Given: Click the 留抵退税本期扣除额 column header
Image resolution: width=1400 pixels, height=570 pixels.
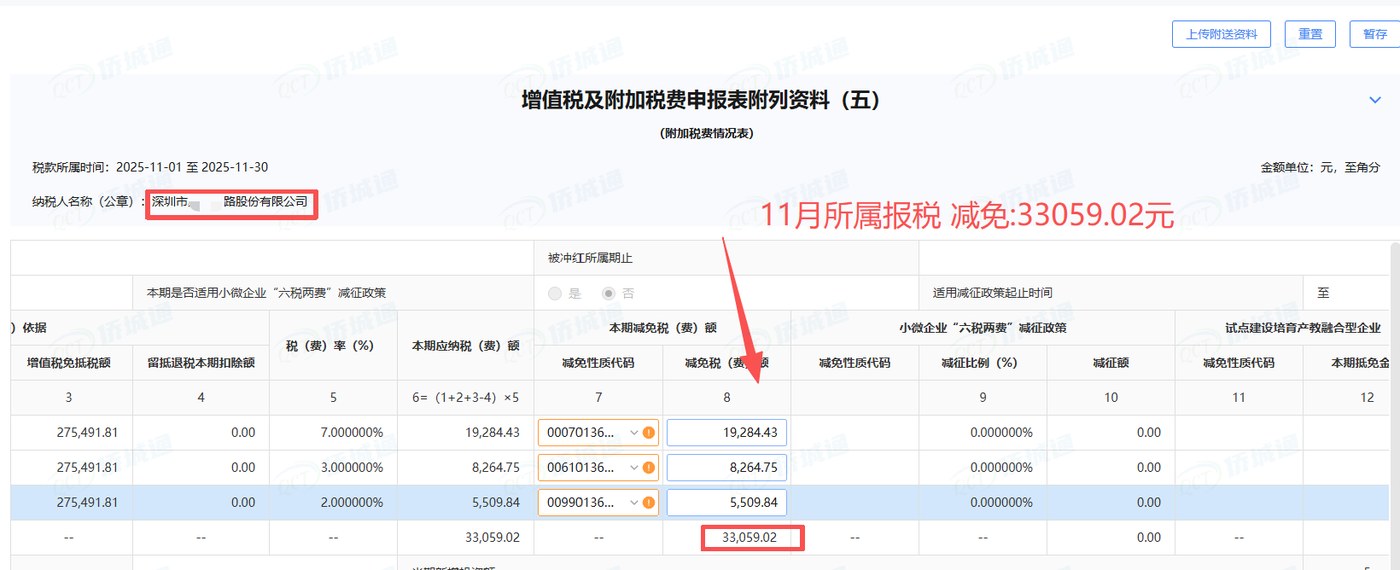Looking at the screenshot, I should (201, 362).
